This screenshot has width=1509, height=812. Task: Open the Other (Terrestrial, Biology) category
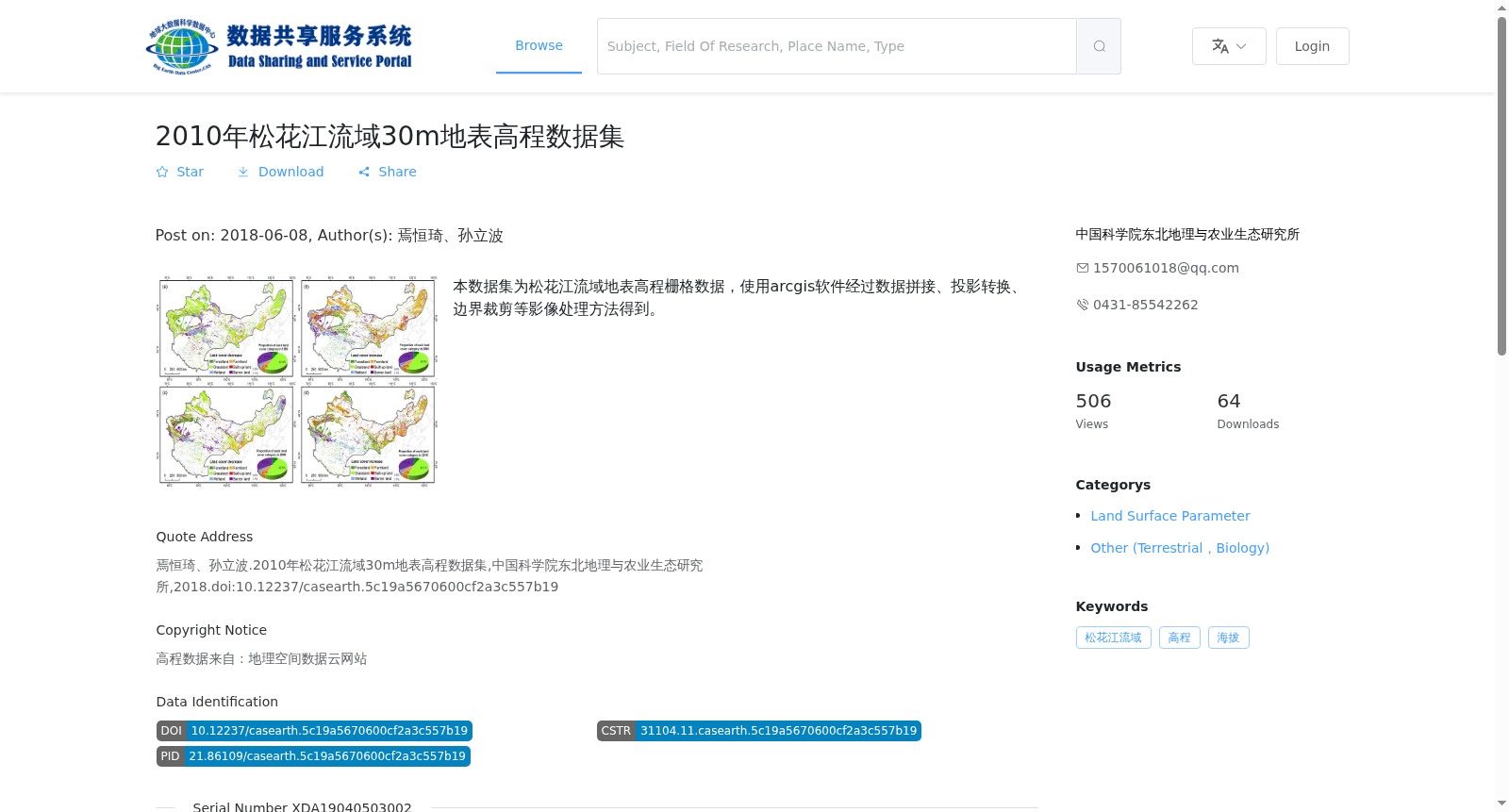(x=1180, y=548)
